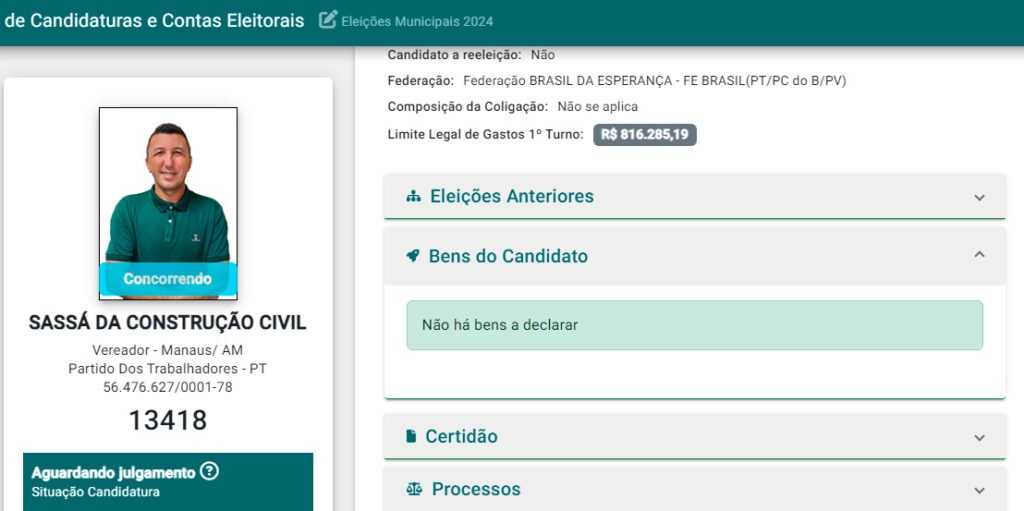1024x511 pixels.
Task: Click the Candidaturas e Contas Eleitorais page title
Action: [x=154, y=20]
